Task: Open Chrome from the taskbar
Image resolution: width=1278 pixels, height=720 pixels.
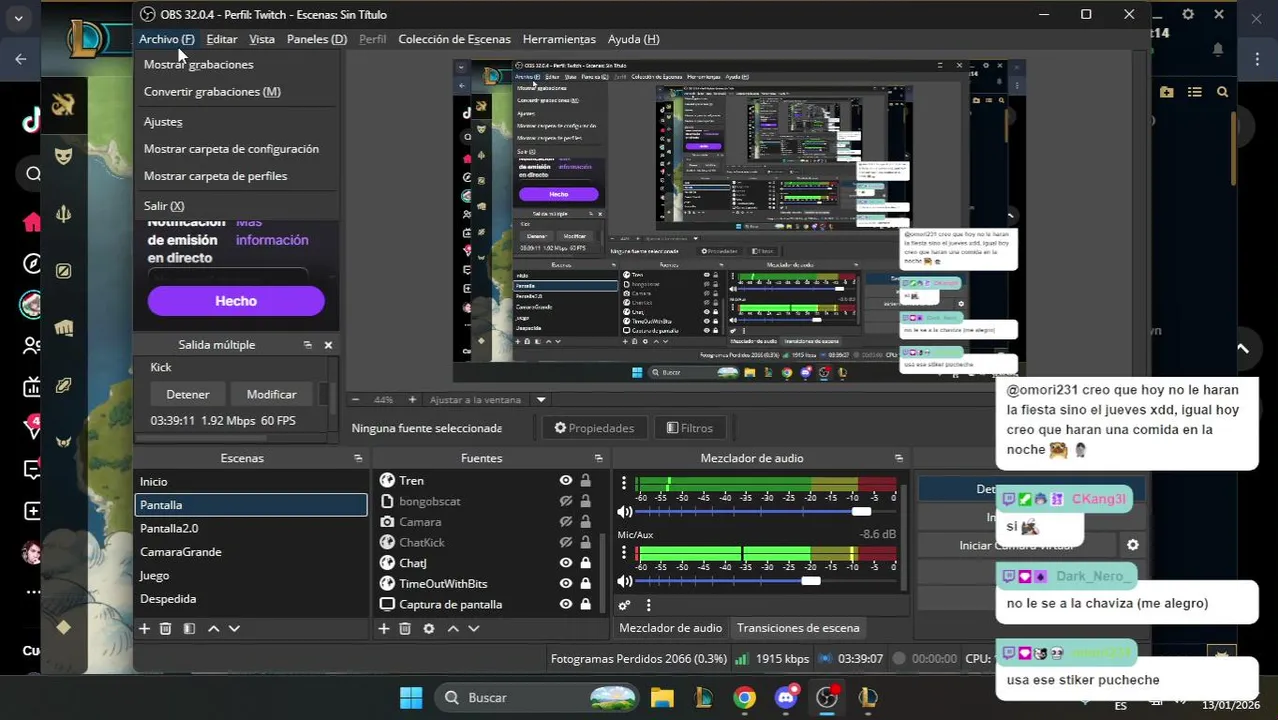Action: tap(744, 697)
